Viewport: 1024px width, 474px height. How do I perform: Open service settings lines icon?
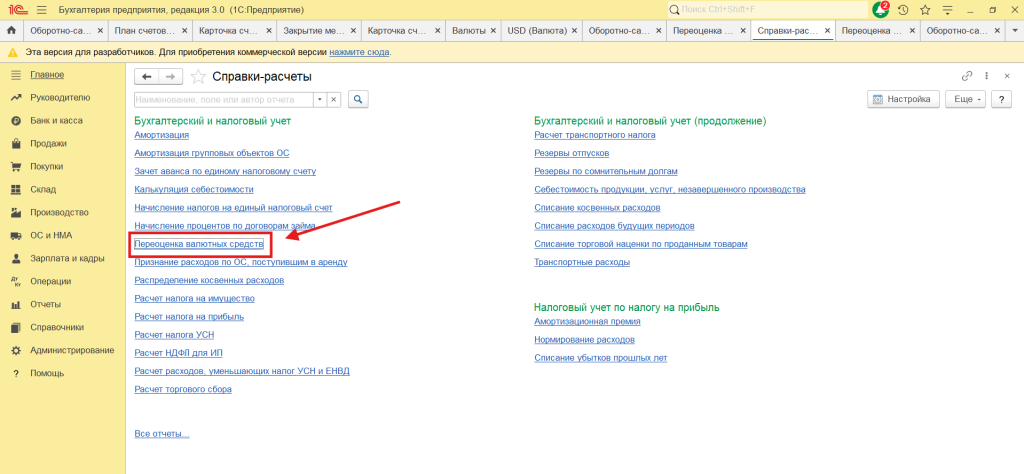pos(948,10)
